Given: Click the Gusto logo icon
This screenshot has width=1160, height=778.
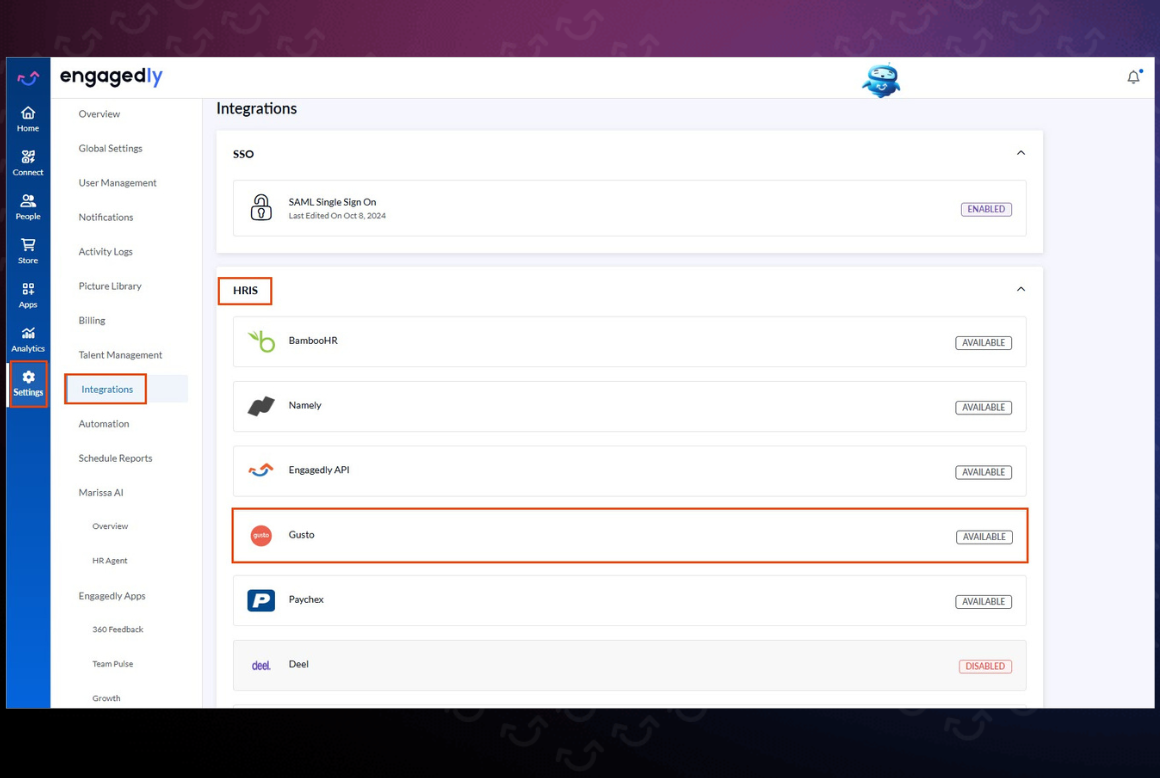Looking at the screenshot, I should [x=260, y=535].
